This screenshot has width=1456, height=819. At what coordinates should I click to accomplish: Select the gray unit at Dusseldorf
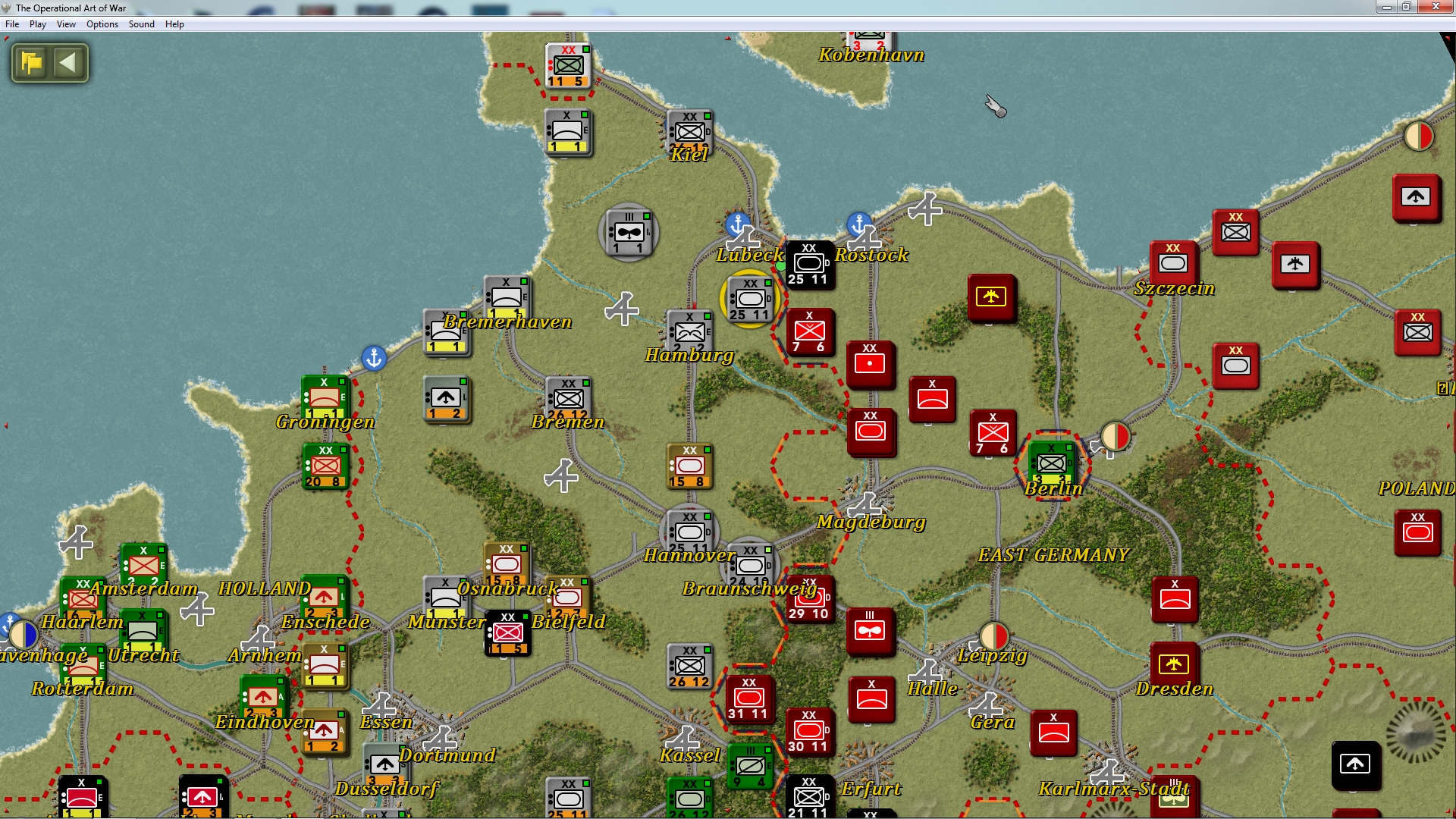click(x=386, y=766)
